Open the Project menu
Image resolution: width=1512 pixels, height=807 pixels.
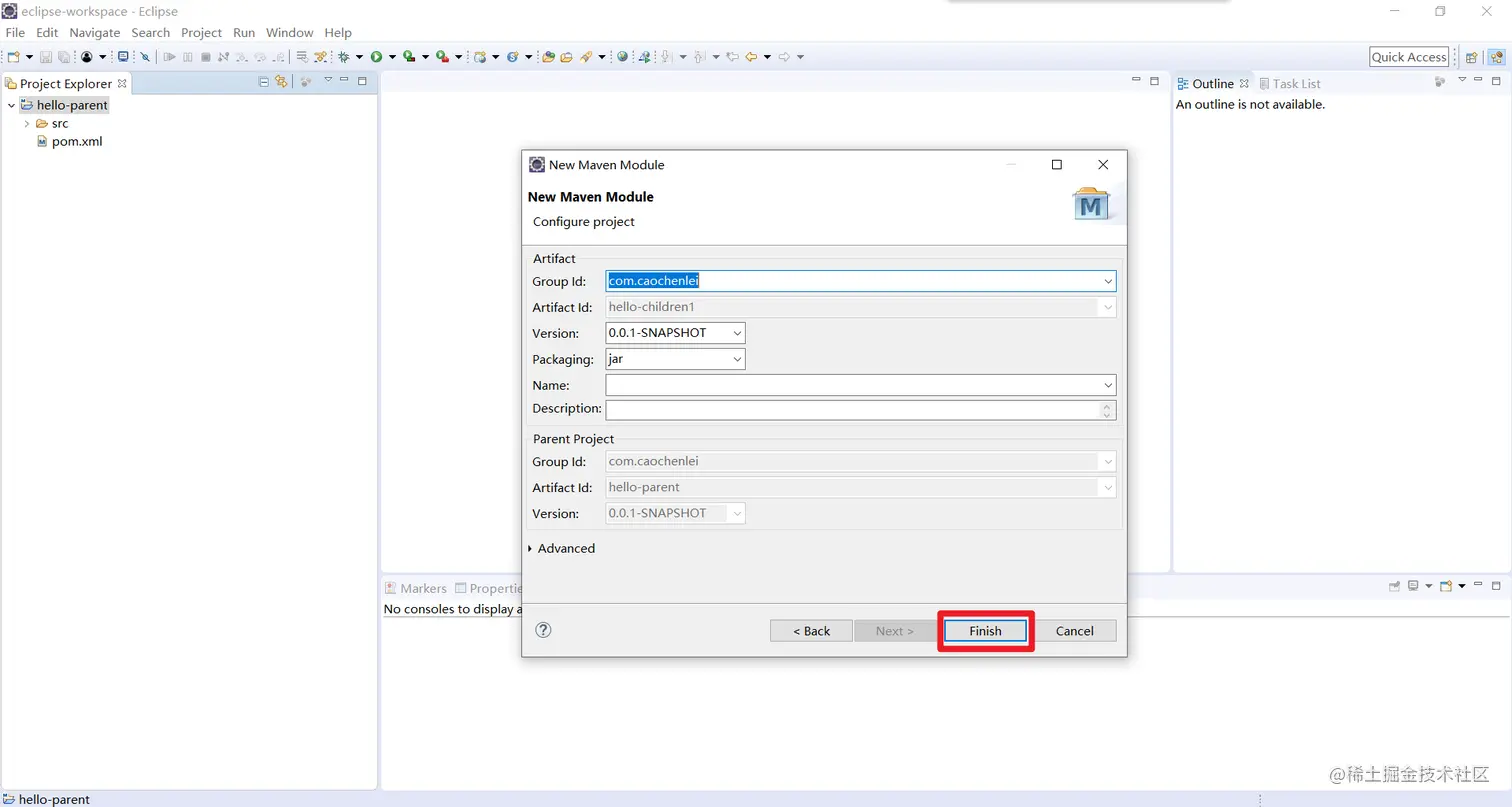click(x=201, y=33)
